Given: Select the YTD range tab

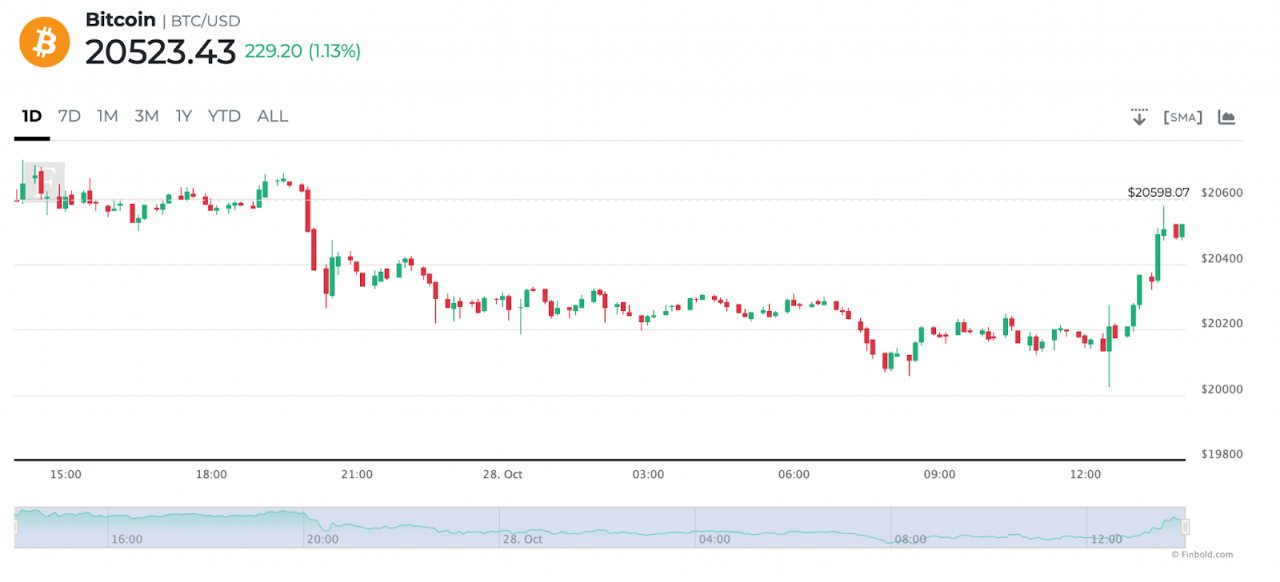Looking at the screenshot, I should point(224,116).
